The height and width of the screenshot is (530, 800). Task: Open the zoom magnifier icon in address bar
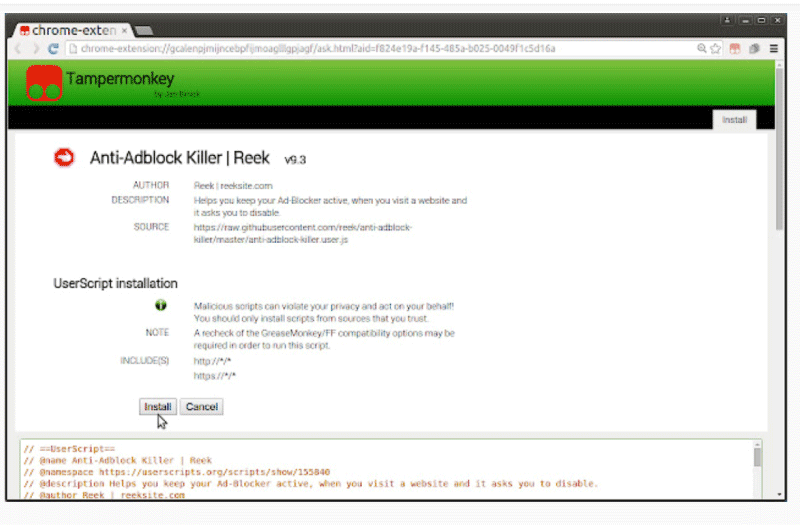tap(702, 48)
